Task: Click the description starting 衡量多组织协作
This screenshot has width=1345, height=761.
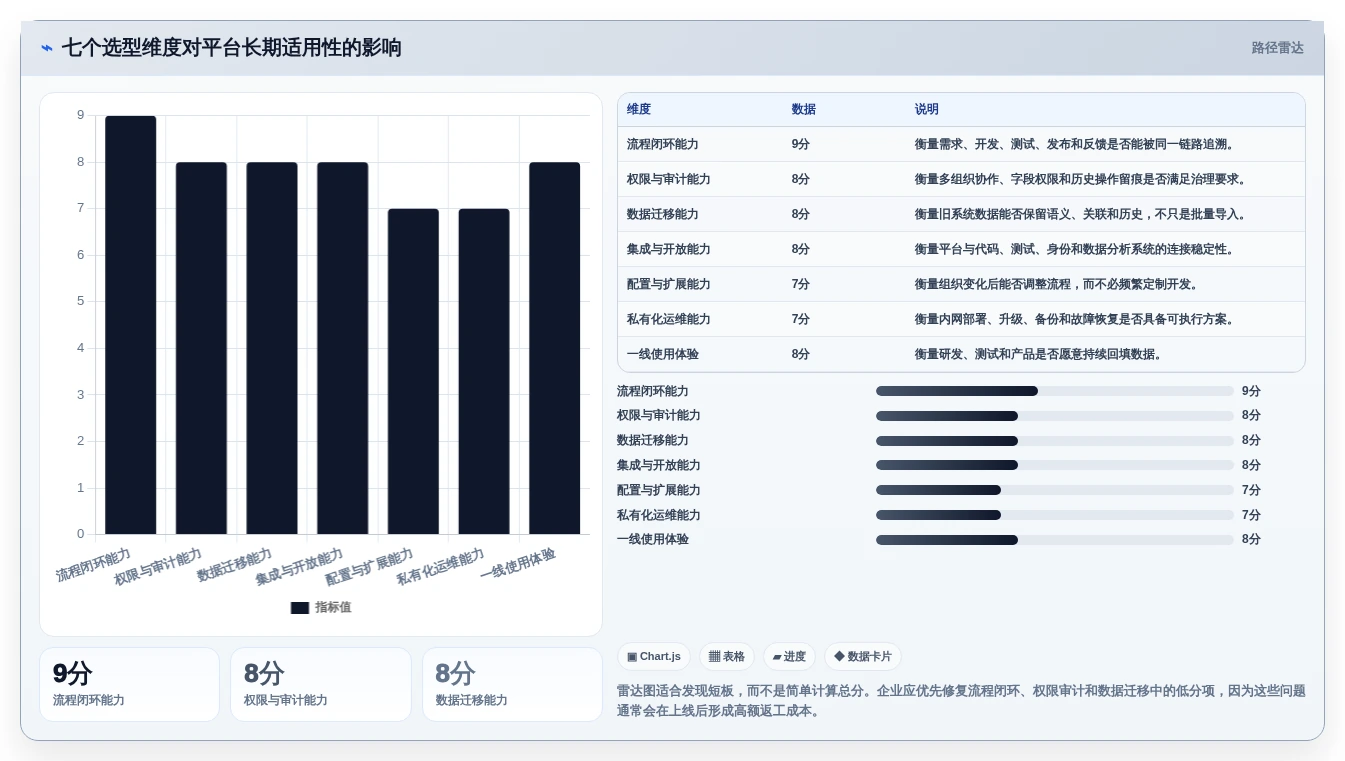Action: tap(1083, 179)
